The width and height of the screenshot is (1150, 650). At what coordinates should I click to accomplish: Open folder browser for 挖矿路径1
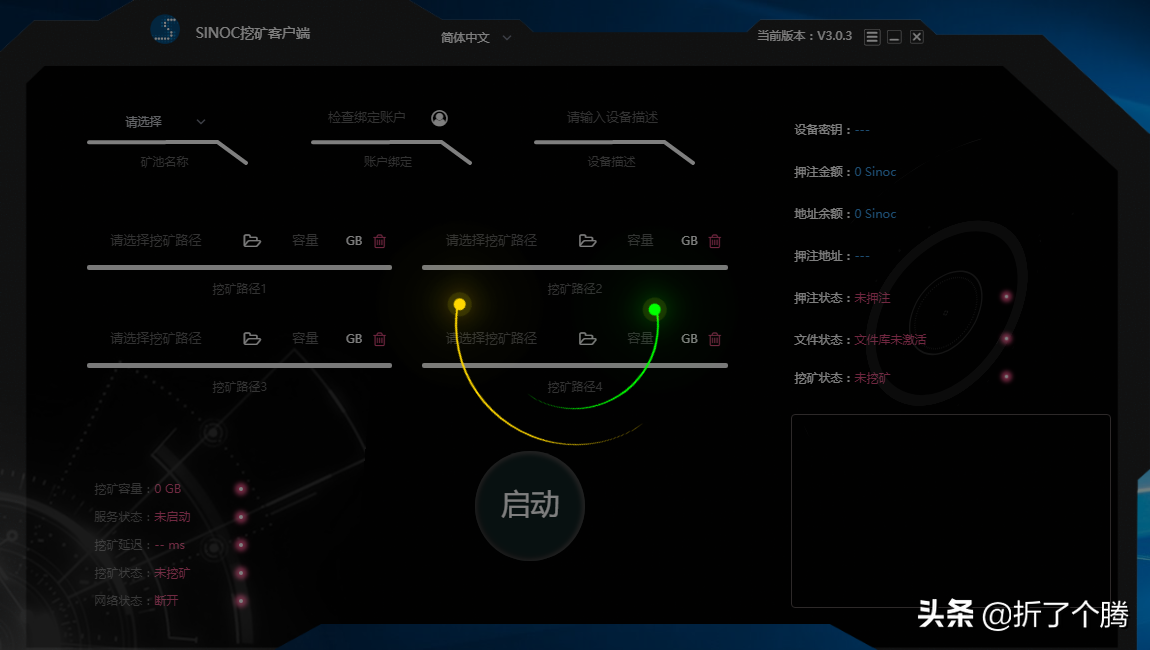click(x=252, y=241)
